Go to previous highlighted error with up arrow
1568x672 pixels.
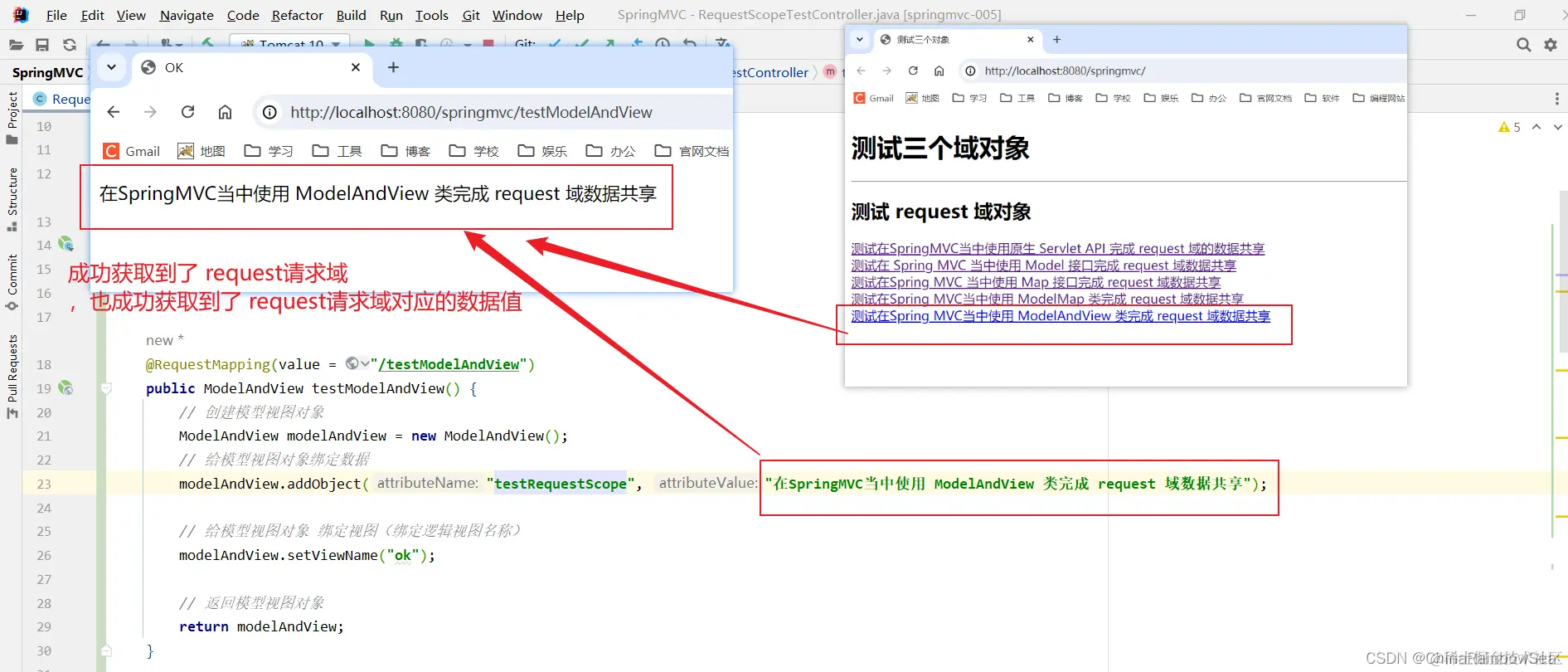1536,127
